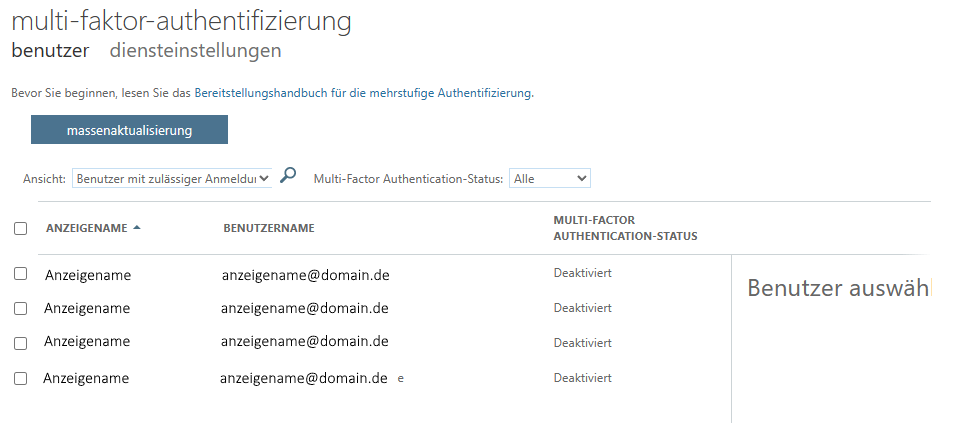Tick the fourth user row checkbox
Screen dimensions: 955x423
pyautogui.click(x=21, y=378)
